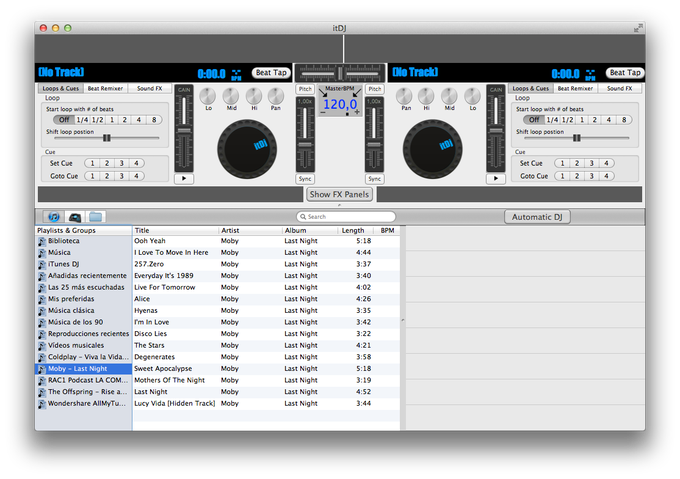Image resolution: width=680 pixels, height=479 pixels.
Task: Set right deck loop to 8 beats
Action: pyautogui.click(x=624, y=120)
